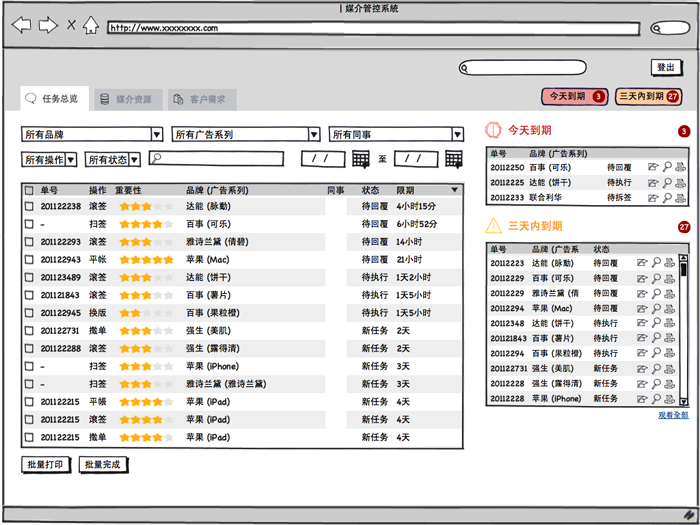This screenshot has width=700, height=525.
Task: Click the browser forward arrow
Action: 48,25
